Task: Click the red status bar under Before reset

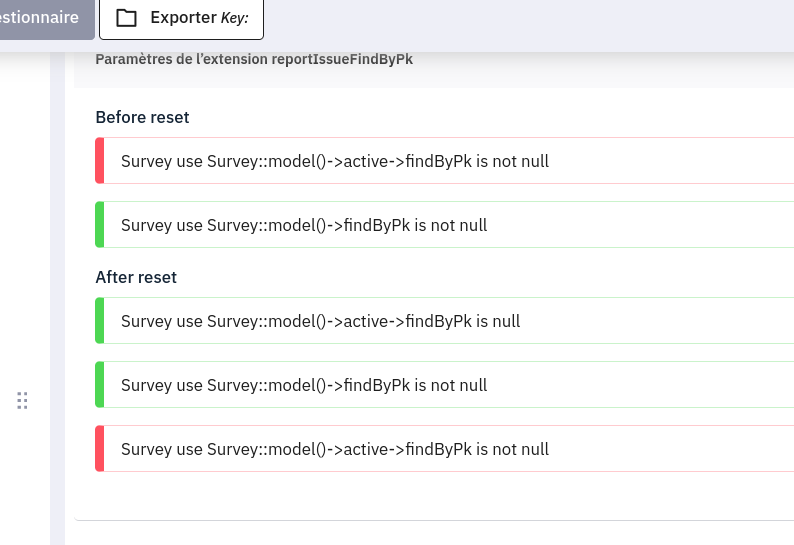Action: tap(100, 161)
